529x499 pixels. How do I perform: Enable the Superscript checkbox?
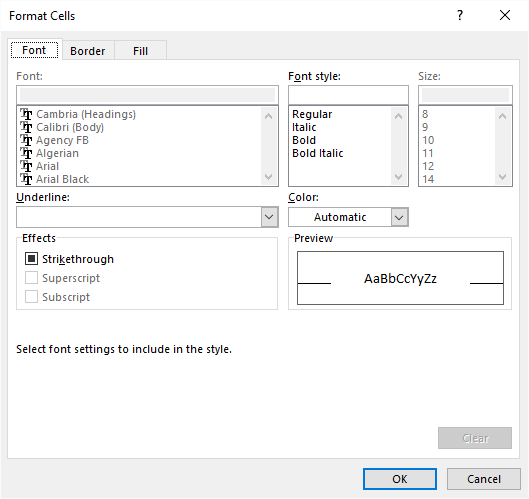click(31, 278)
